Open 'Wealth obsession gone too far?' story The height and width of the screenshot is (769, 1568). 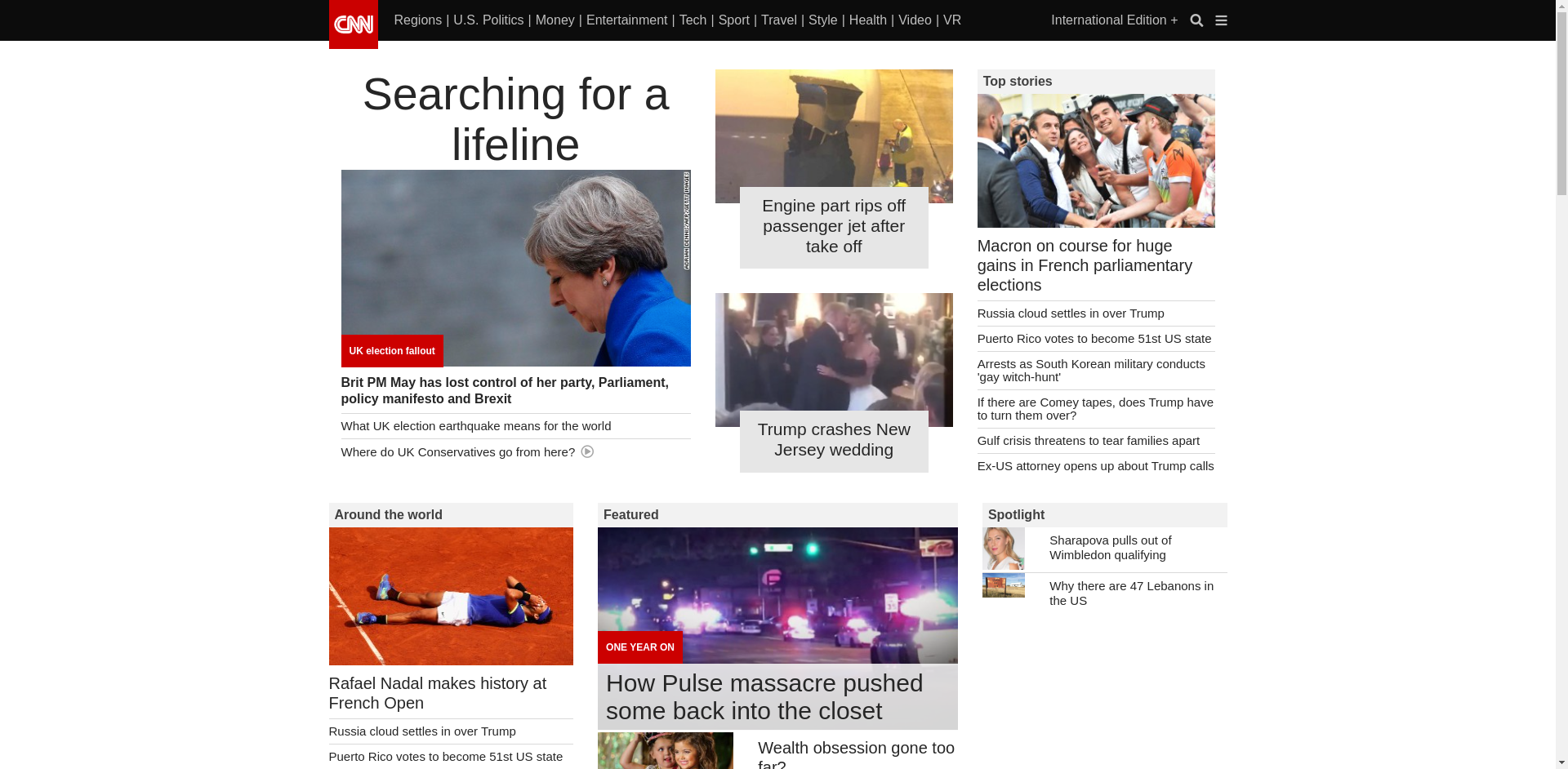click(856, 754)
